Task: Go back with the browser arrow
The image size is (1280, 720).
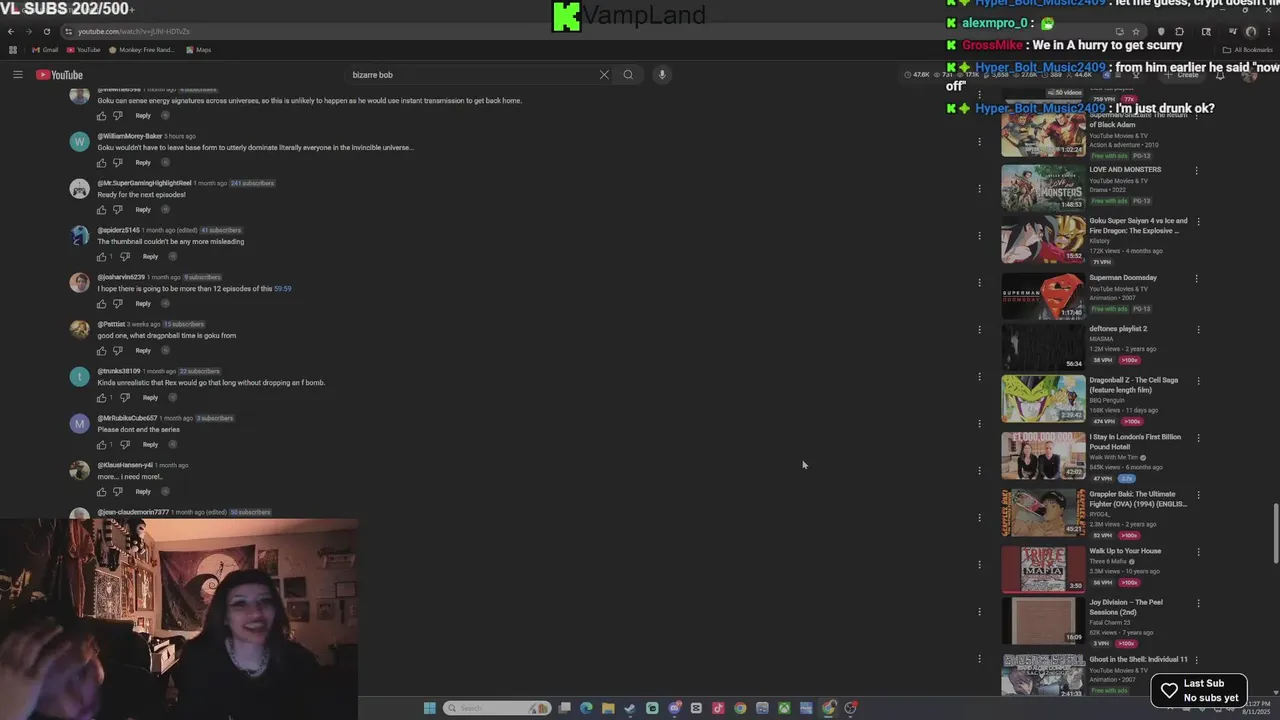Action: (11, 31)
